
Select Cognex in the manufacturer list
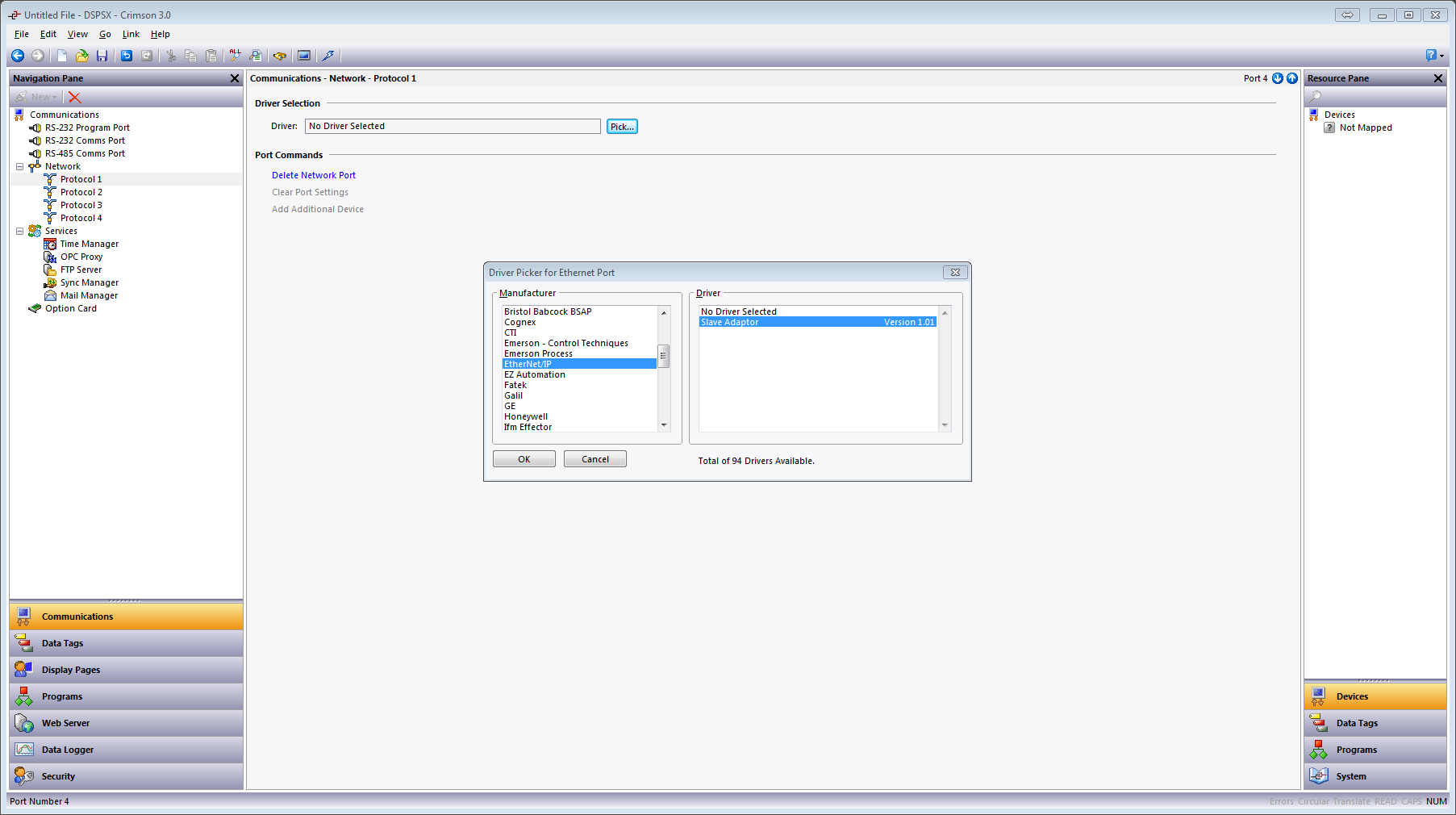(579, 322)
